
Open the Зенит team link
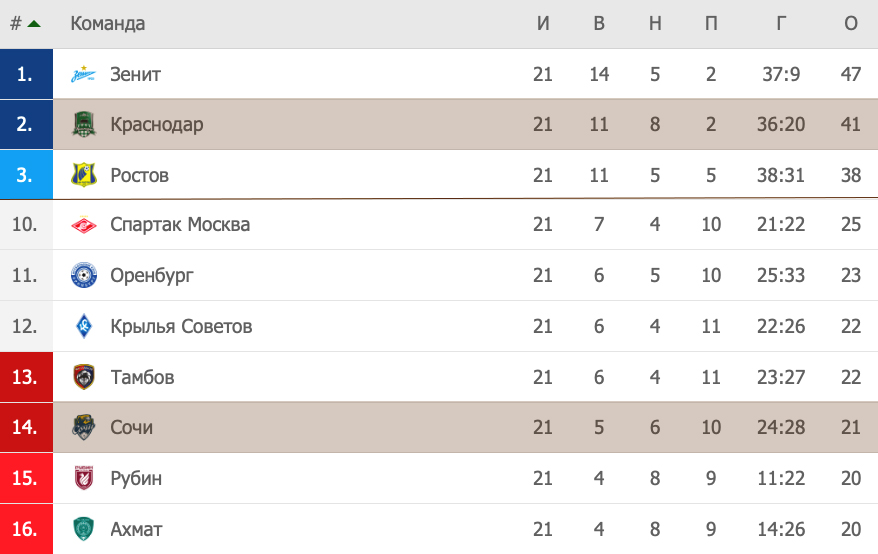[x=136, y=74]
